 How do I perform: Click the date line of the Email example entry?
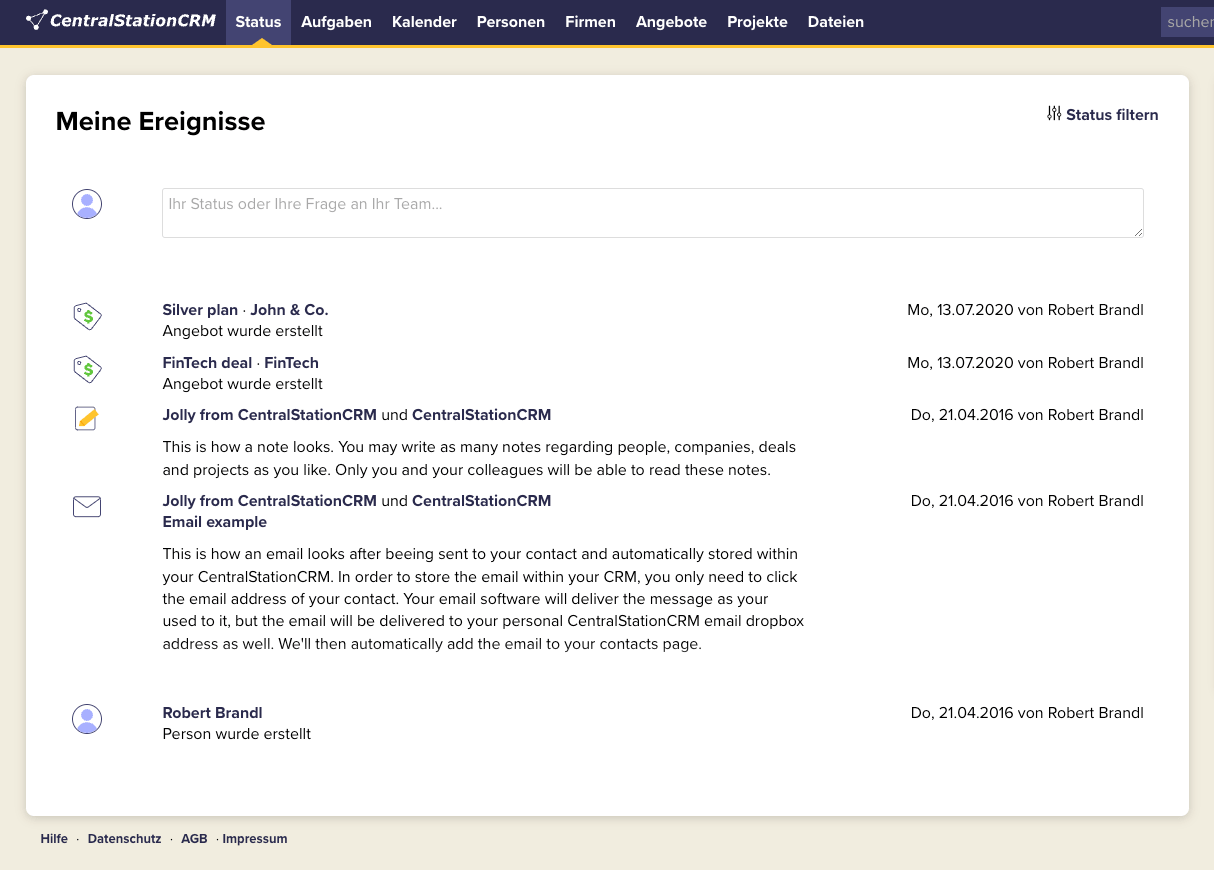(1027, 501)
